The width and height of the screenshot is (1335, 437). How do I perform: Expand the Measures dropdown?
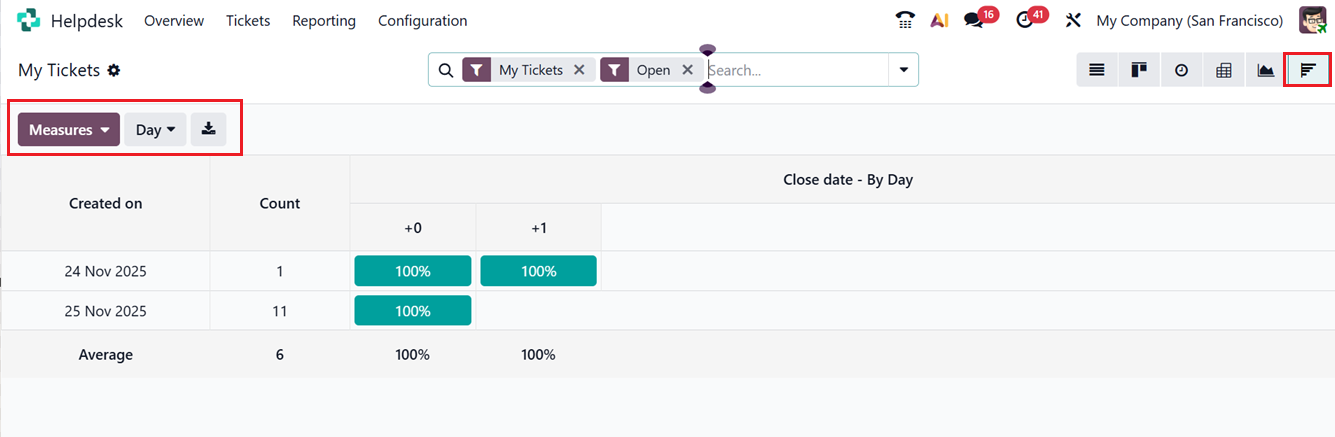point(69,130)
